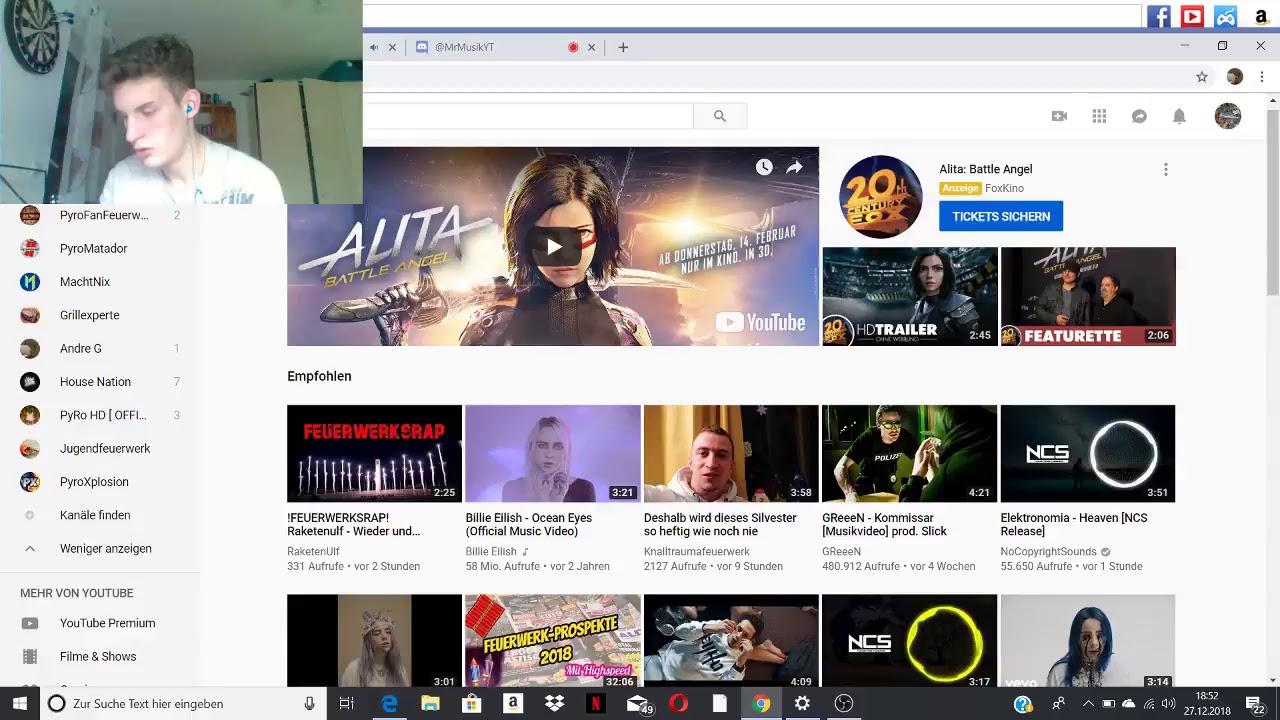Click the watch later clock on Alita video
Viewport: 1280px width, 720px height.
pyautogui.click(x=764, y=168)
